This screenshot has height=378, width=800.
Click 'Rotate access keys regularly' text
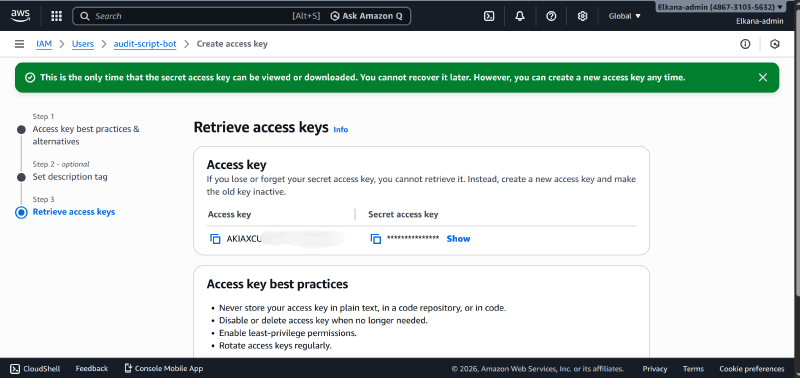click(x=275, y=345)
